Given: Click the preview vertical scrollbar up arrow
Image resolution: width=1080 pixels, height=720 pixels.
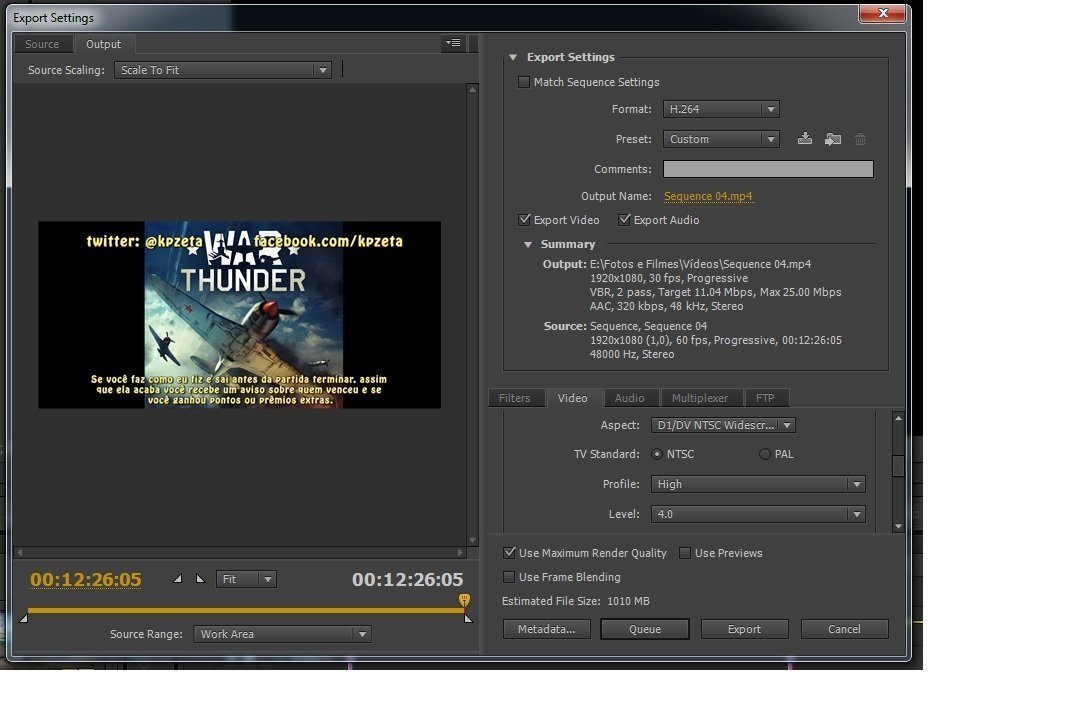Looking at the screenshot, I should (472, 90).
